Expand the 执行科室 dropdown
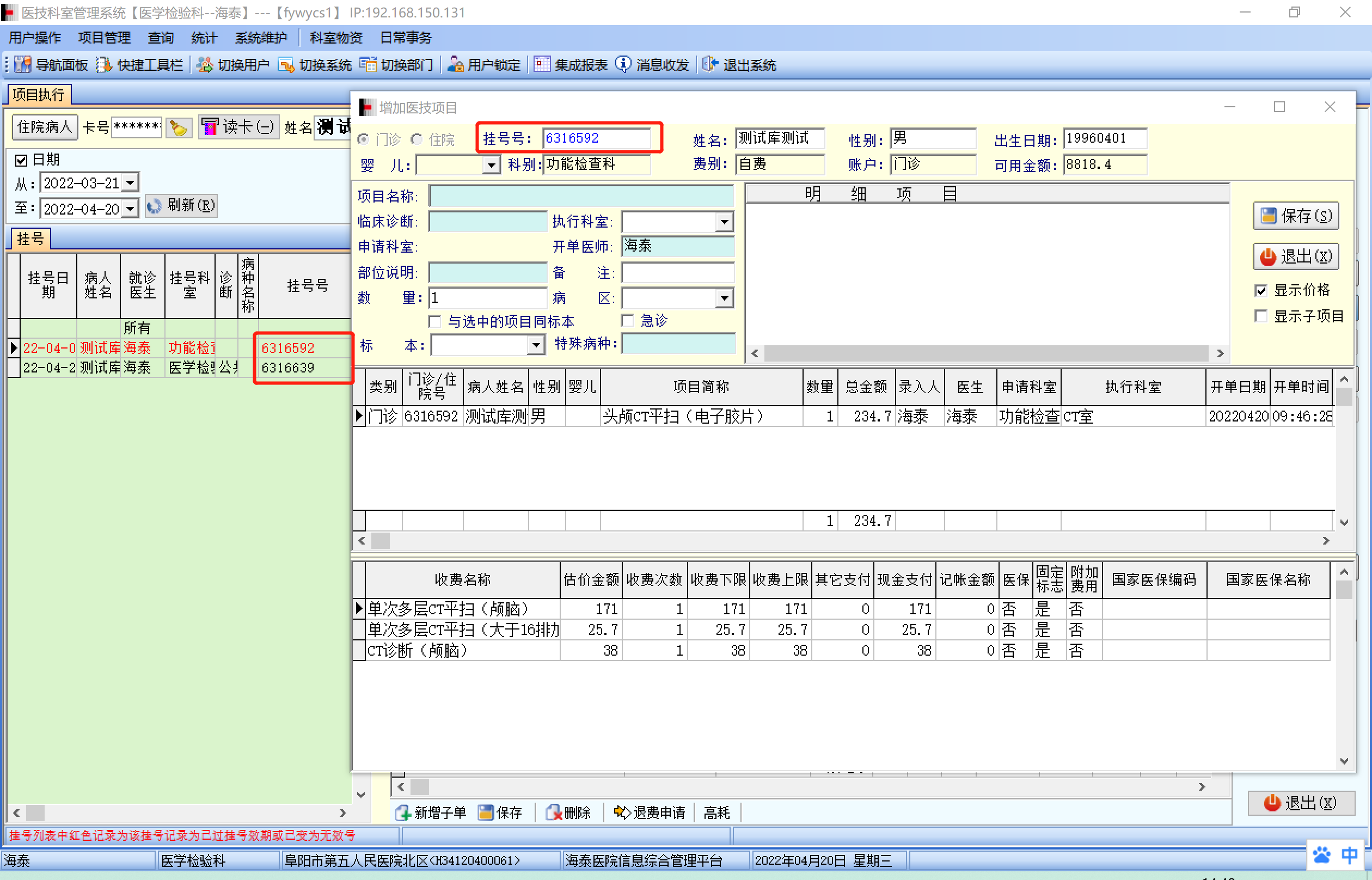Screen dimensions: 1372x880 [x=724, y=222]
